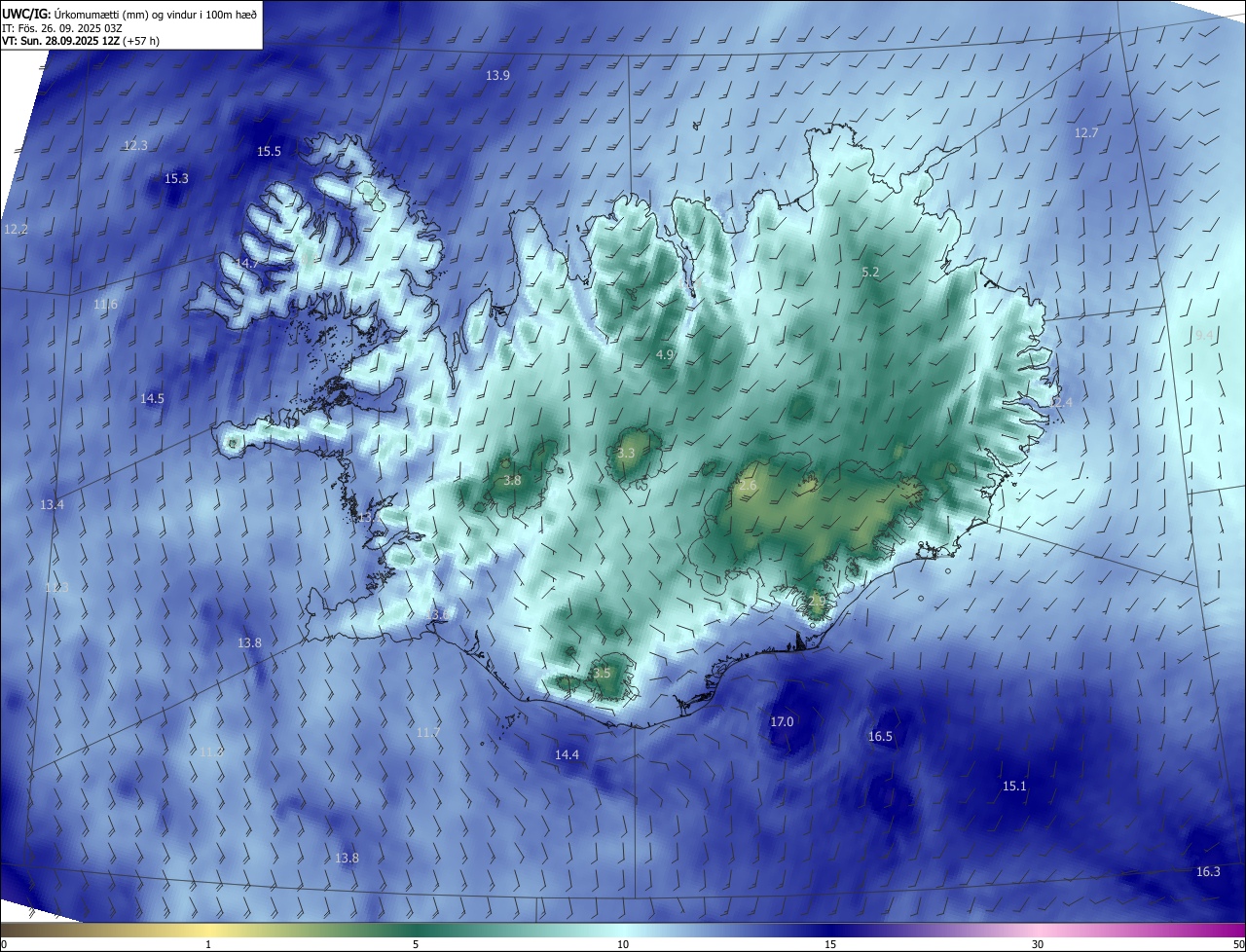Click the 12.7 value label on the map
The height and width of the screenshot is (952, 1246).
(x=1085, y=132)
